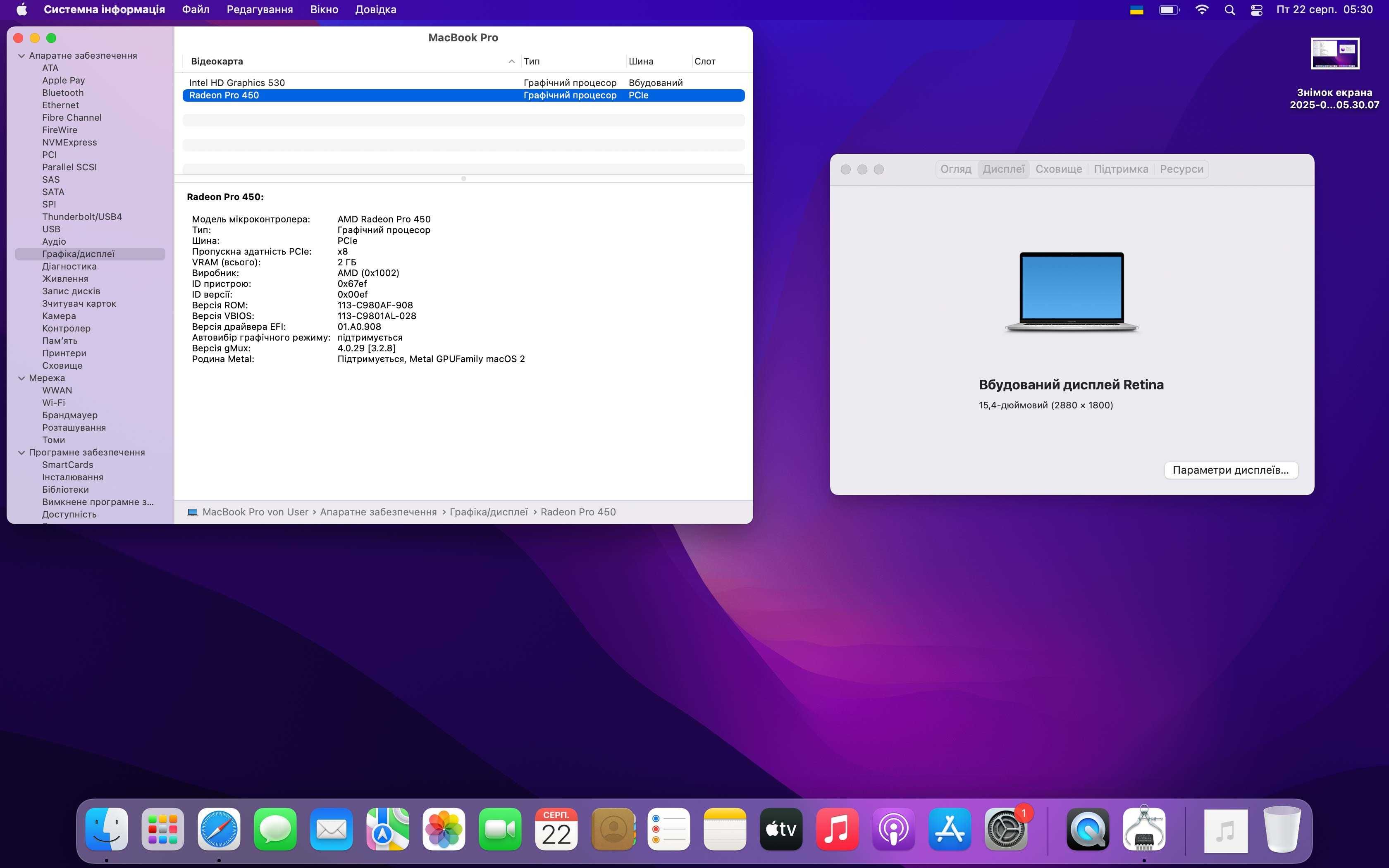Open the Вікно menu
The width and height of the screenshot is (1389, 868).
point(324,10)
